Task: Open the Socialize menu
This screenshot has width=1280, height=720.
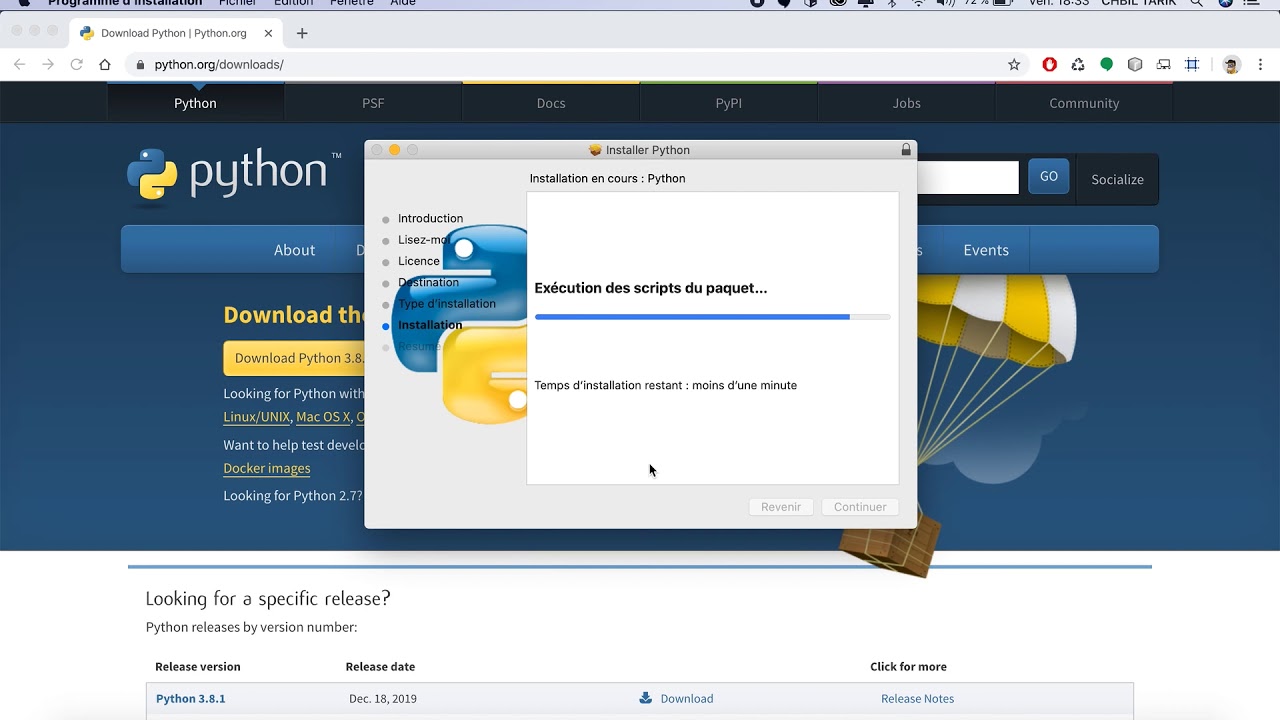Action: tap(1117, 179)
